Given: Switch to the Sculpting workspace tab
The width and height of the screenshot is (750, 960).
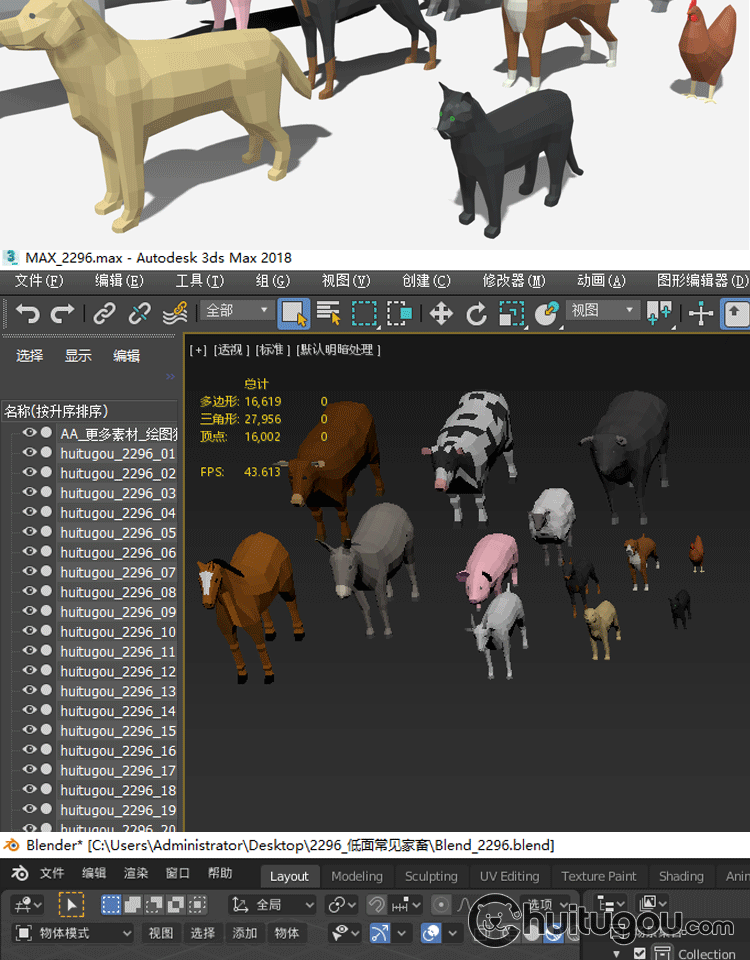Looking at the screenshot, I should point(431,876).
